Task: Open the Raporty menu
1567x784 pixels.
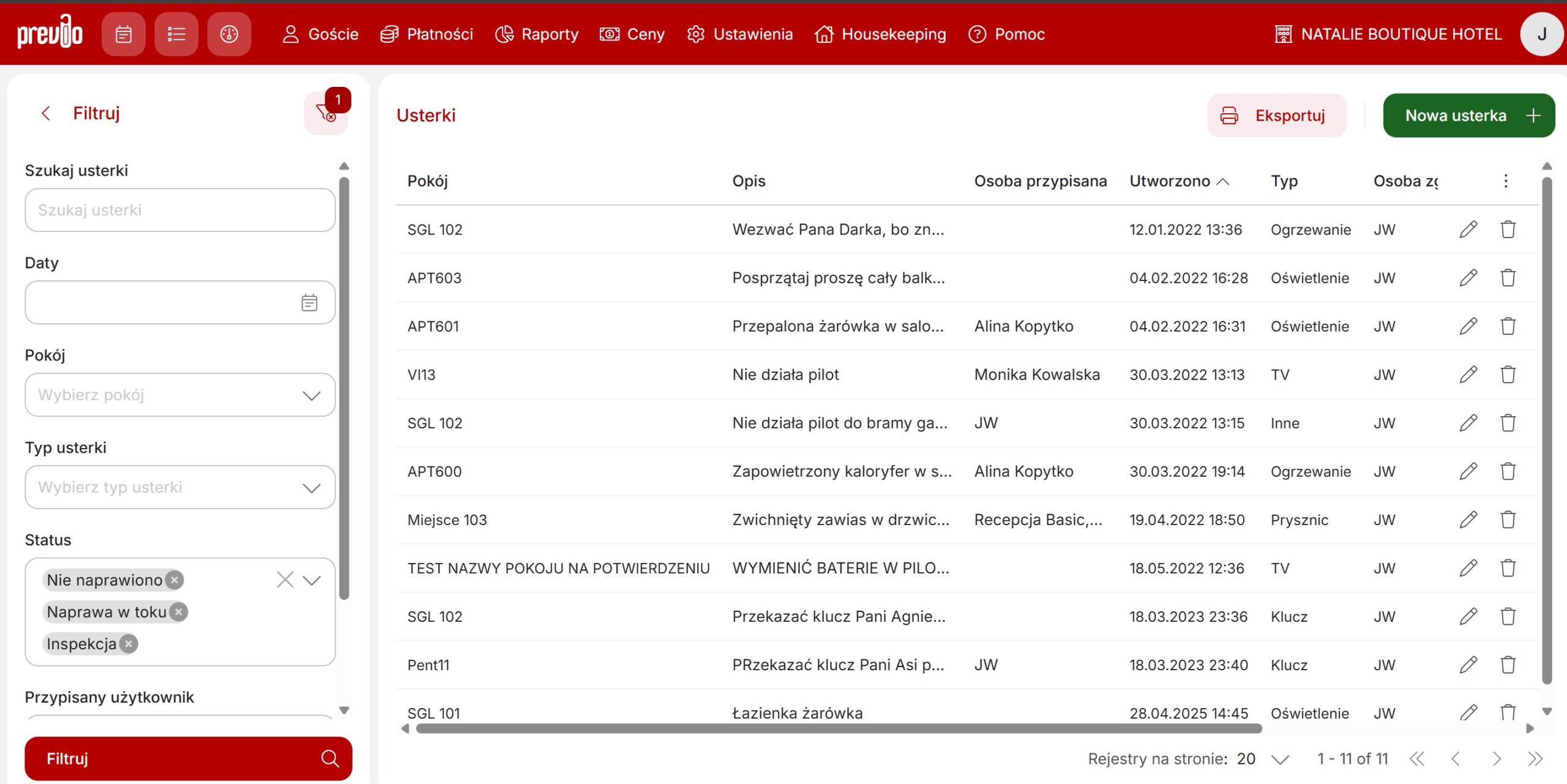Action: tap(536, 34)
